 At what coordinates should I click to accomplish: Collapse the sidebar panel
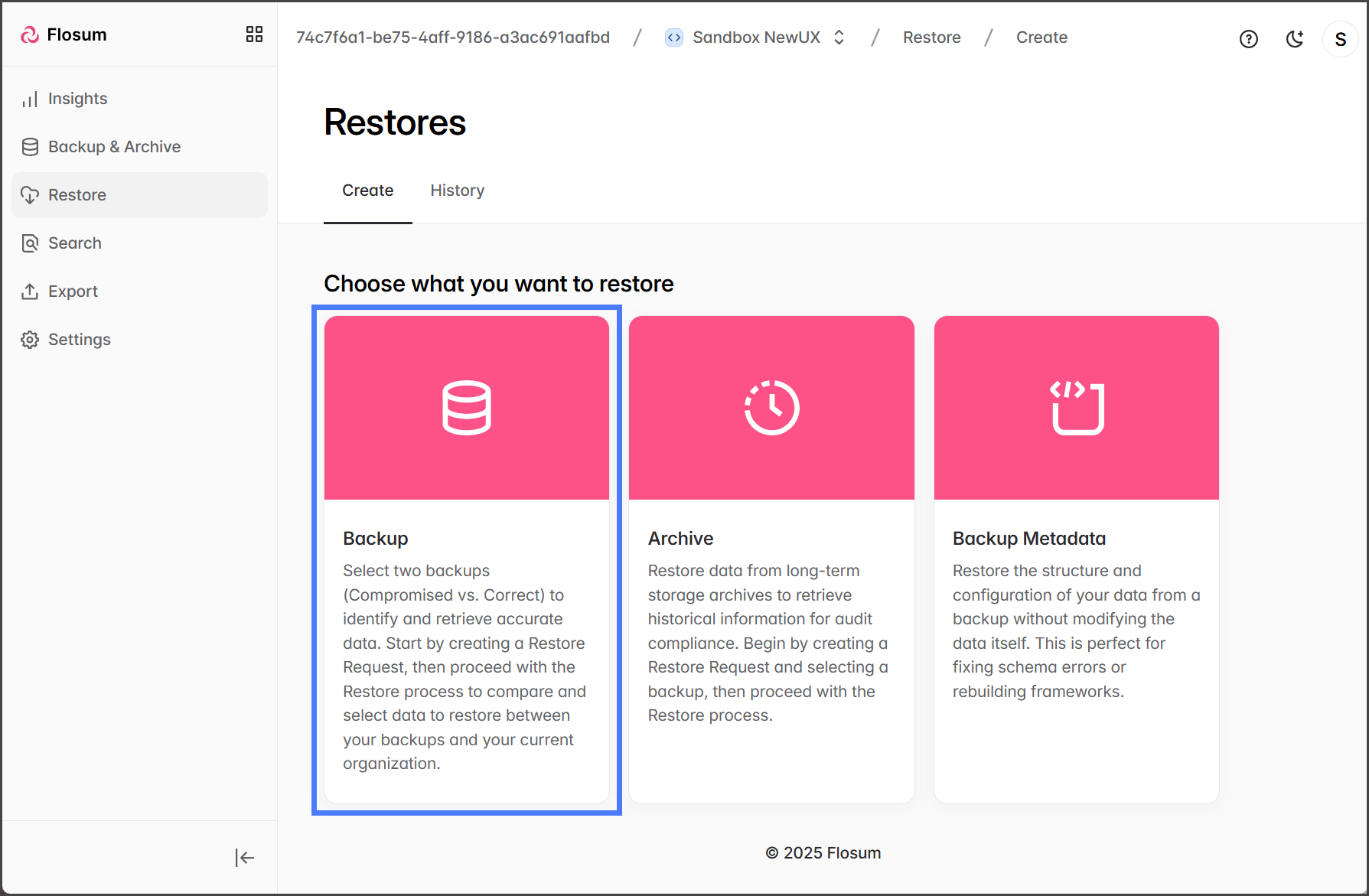[x=244, y=858]
